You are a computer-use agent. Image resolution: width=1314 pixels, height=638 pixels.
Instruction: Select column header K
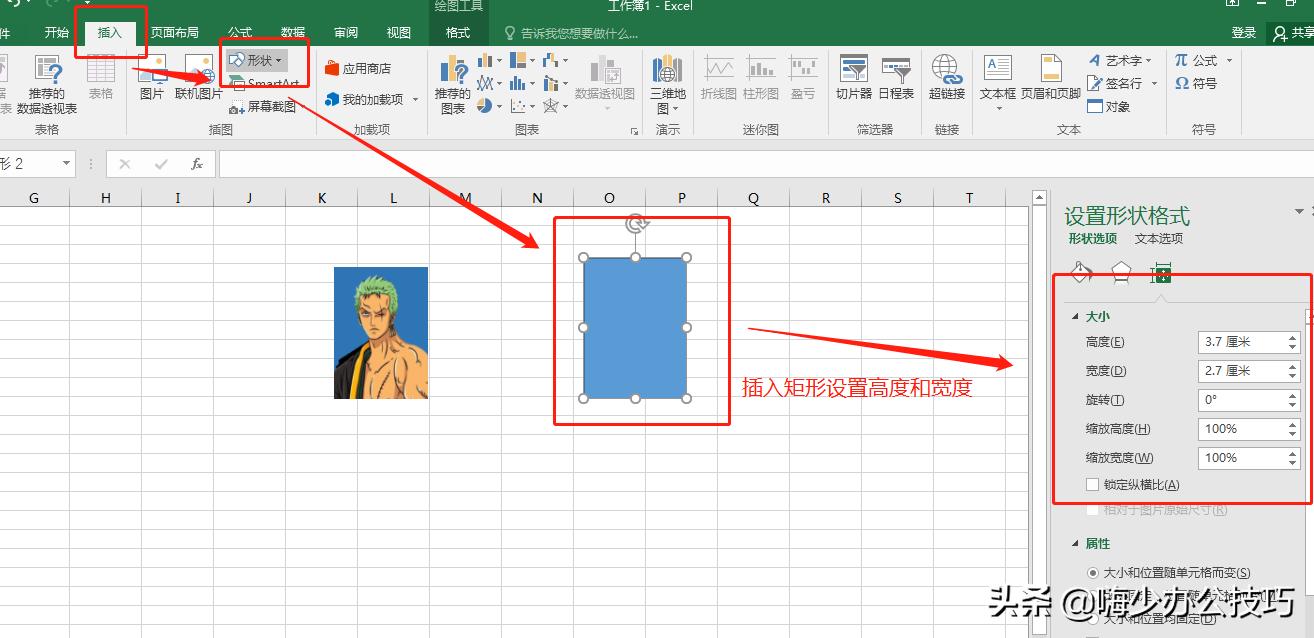point(322,198)
